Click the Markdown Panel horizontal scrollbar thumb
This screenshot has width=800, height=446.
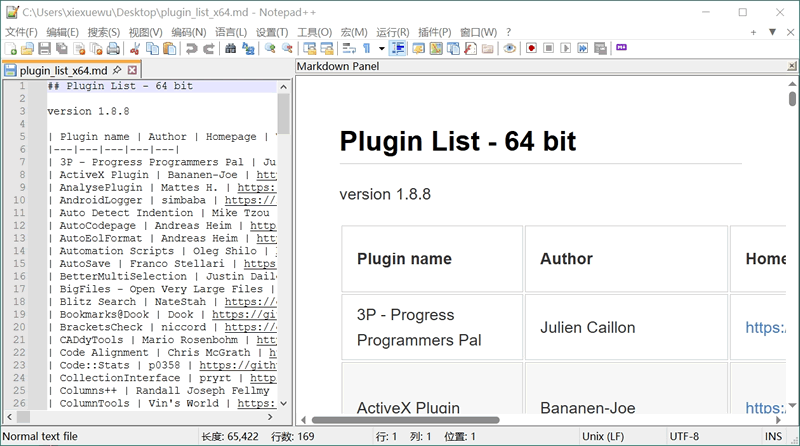point(405,420)
